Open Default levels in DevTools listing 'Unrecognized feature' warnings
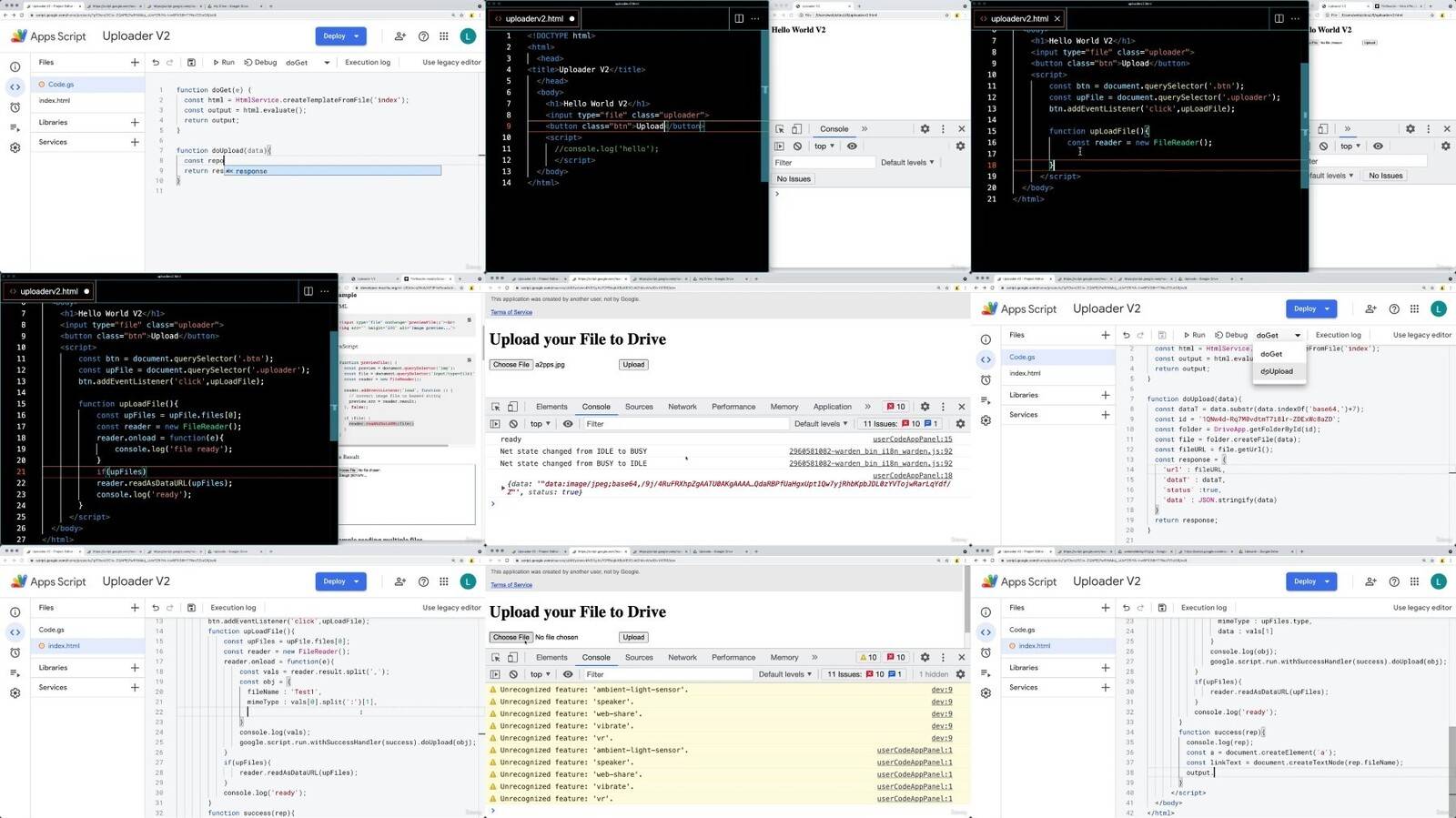Screen dimensions: 1456x818 tap(785, 674)
